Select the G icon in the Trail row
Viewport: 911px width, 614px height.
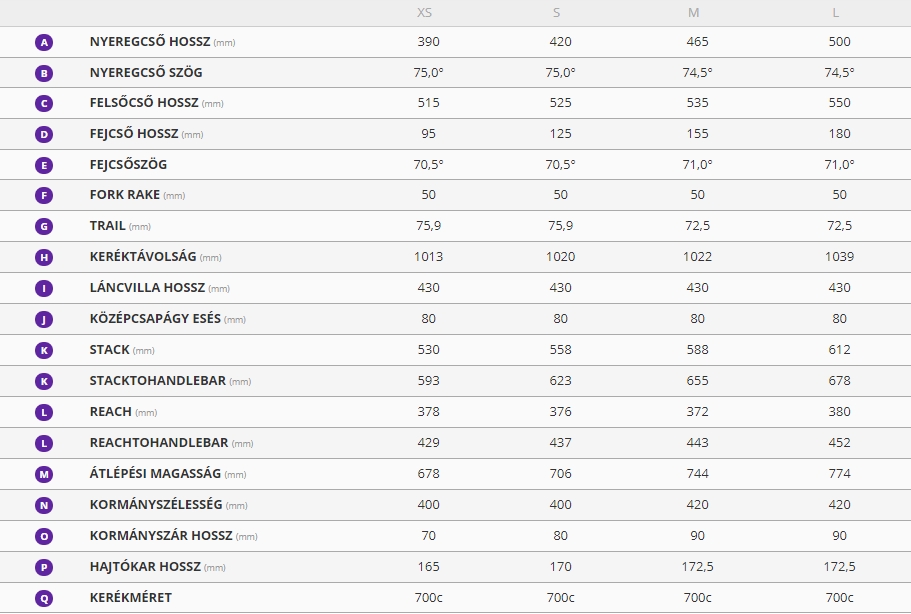tap(44, 227)
